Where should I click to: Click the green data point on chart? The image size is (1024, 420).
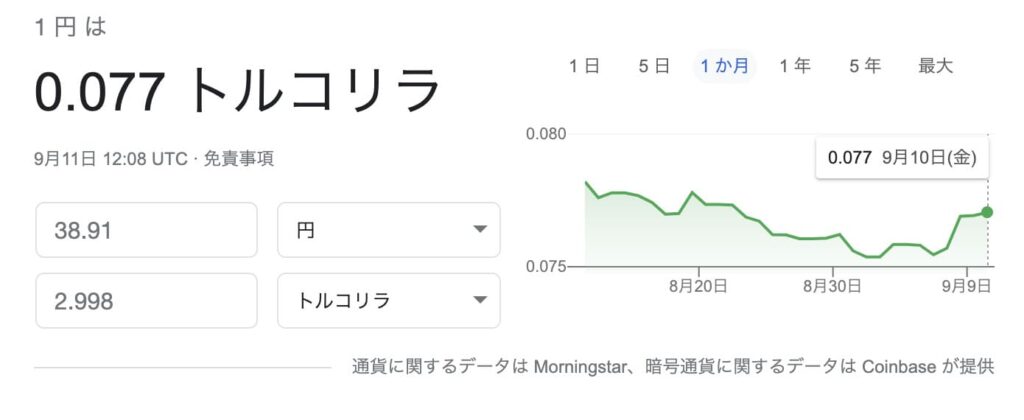pyautogui.click(x=987, y=212)
